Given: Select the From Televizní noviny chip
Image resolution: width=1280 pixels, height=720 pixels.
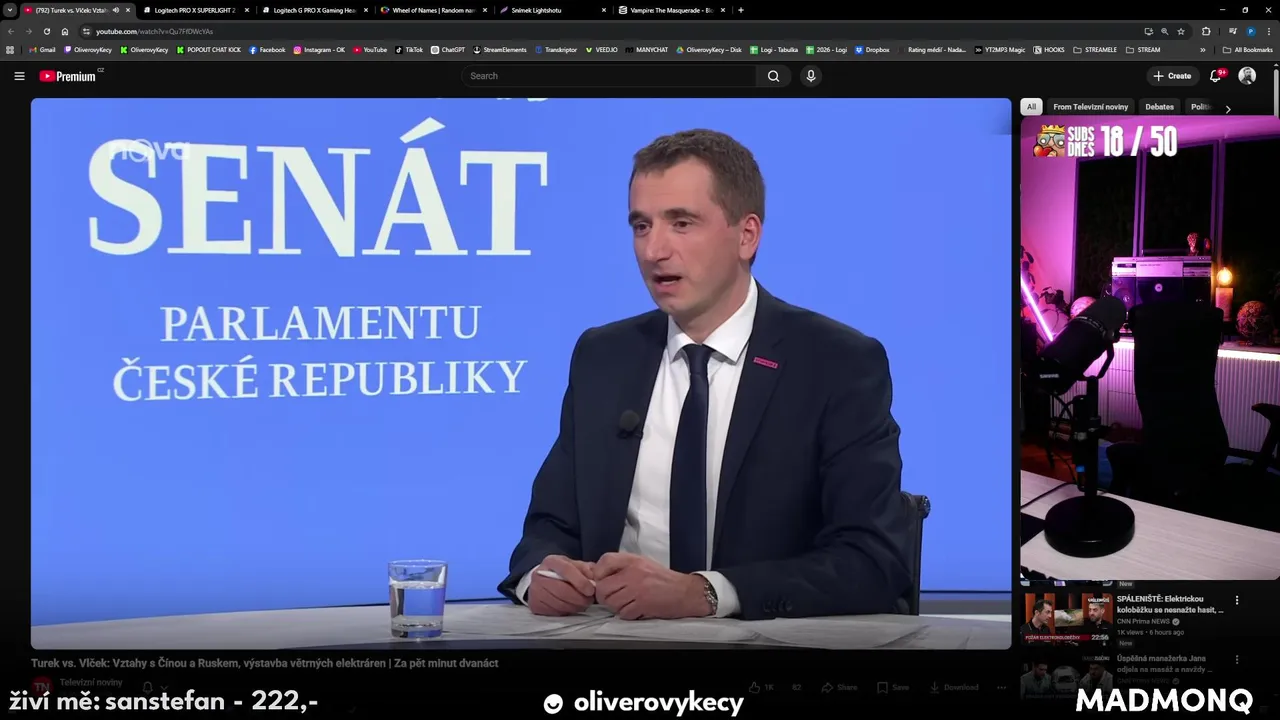Looking at the screenshot, I should [1090, 107].
